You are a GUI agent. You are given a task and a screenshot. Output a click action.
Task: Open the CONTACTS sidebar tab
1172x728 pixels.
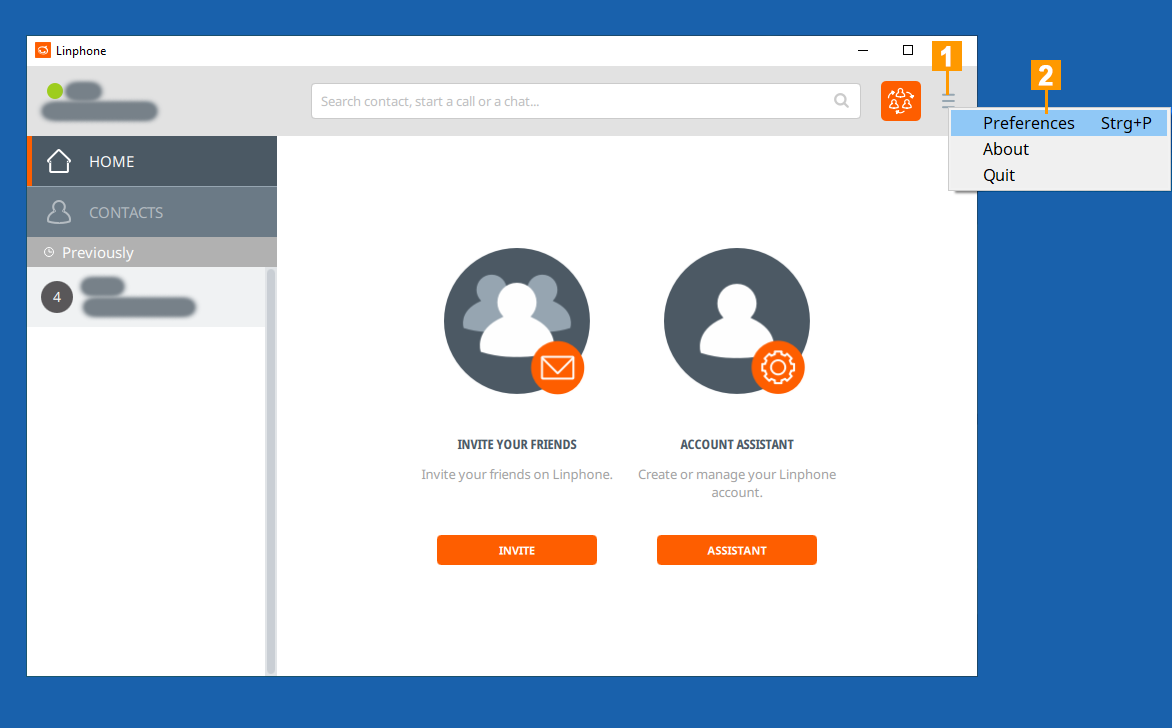point(152,212)
